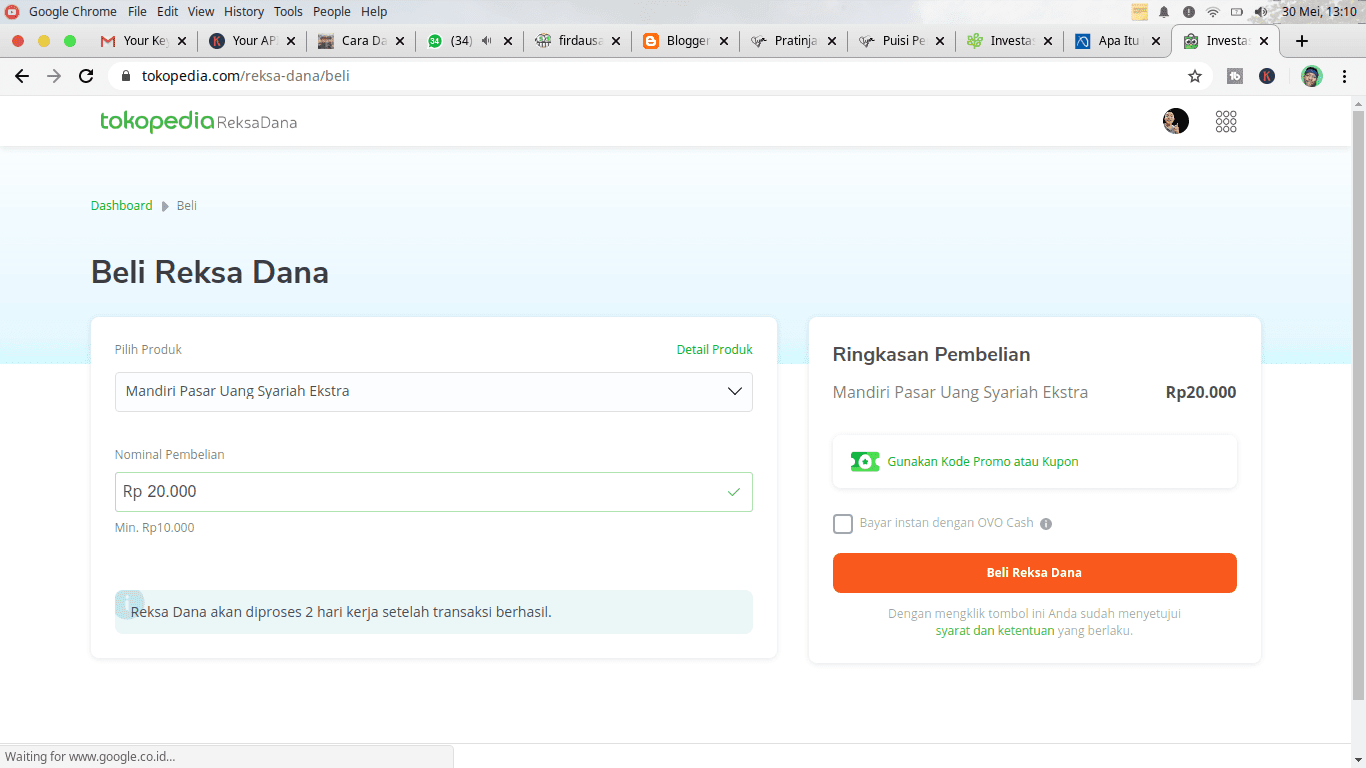
Task: Open the Tokopedia apps grid icon
Action: [x=1226, y=121]
